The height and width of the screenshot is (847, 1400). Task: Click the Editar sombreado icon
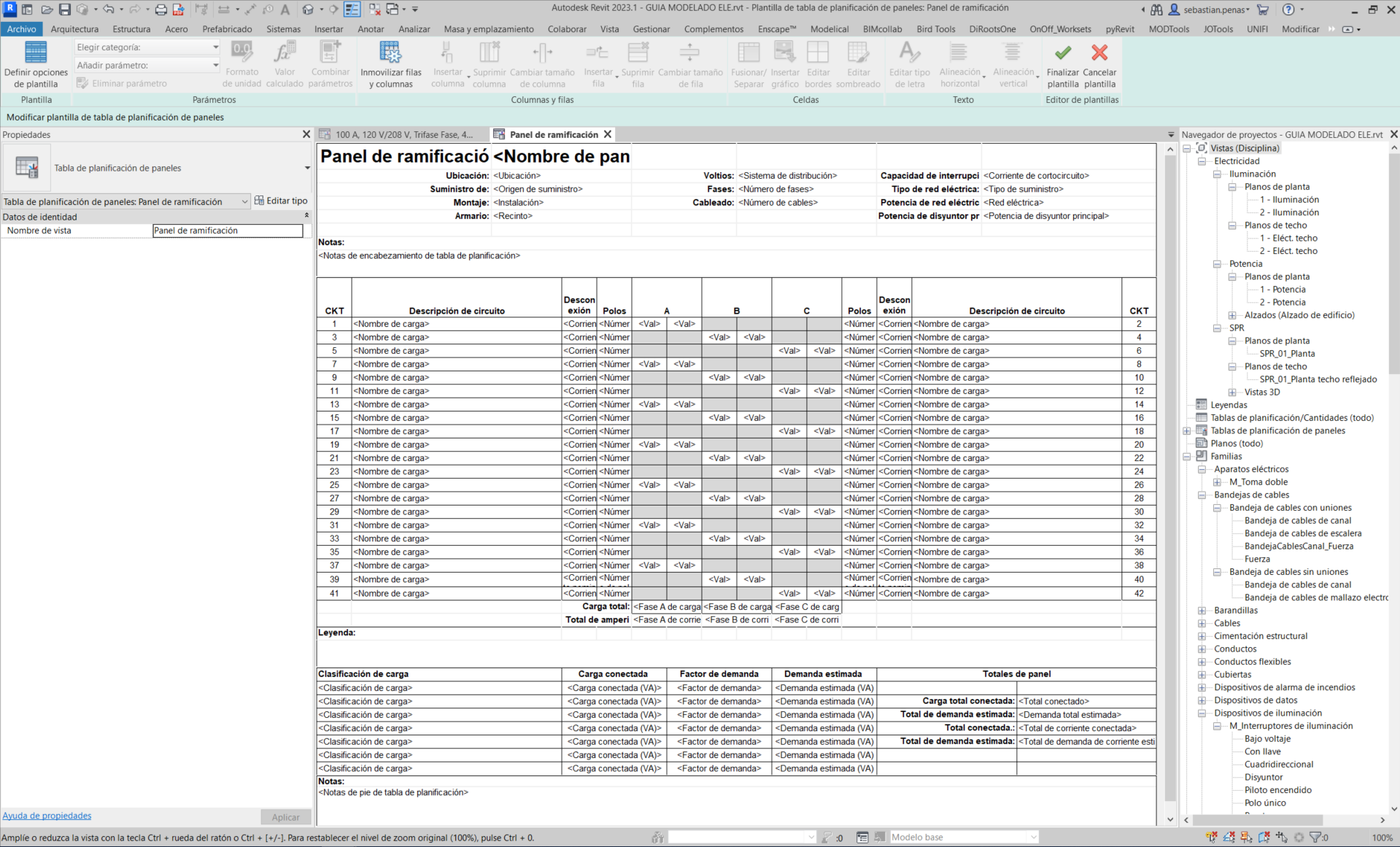pos(858,52)
